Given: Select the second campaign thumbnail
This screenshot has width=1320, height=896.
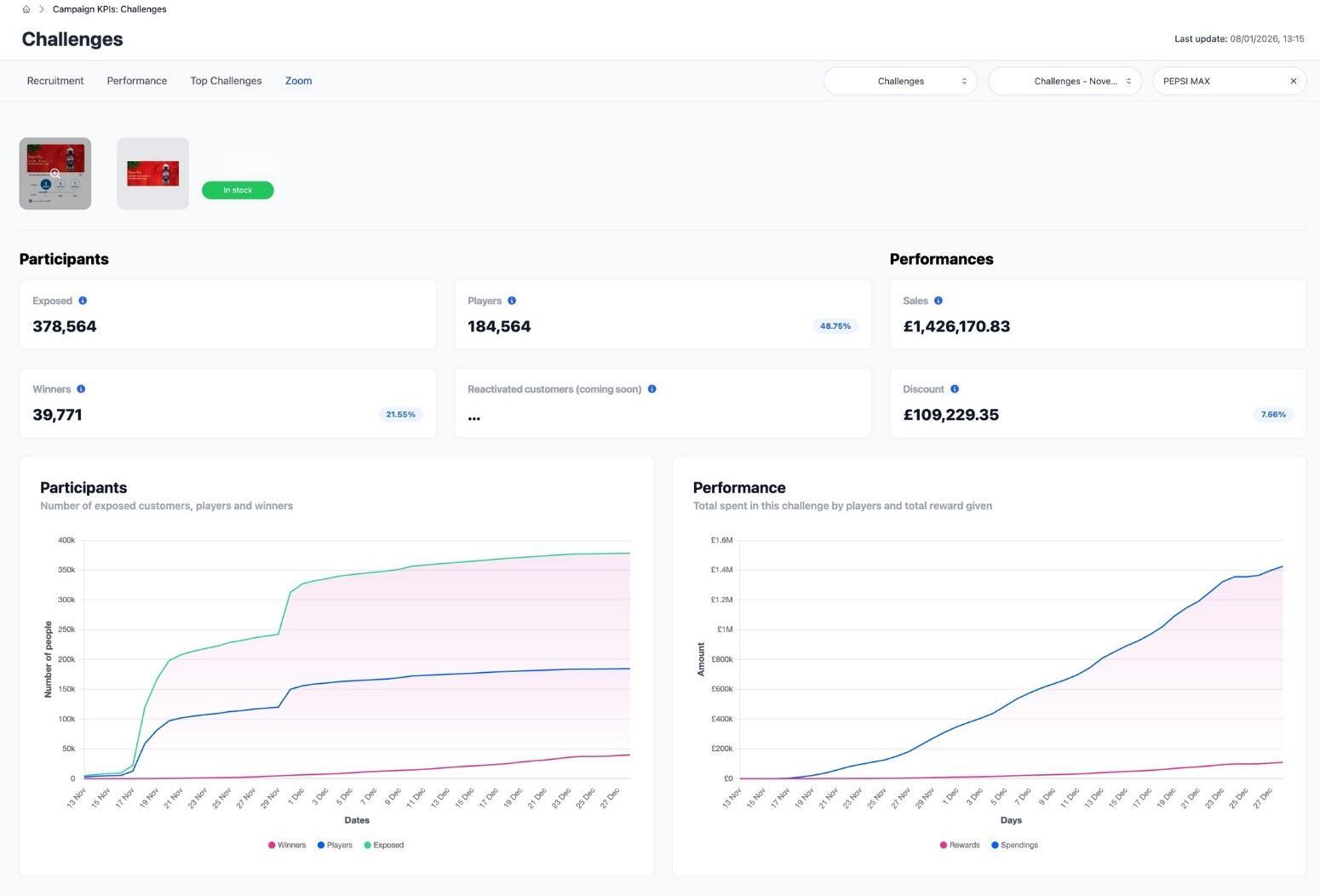Looking at the screenshot, I should [152, 173].
